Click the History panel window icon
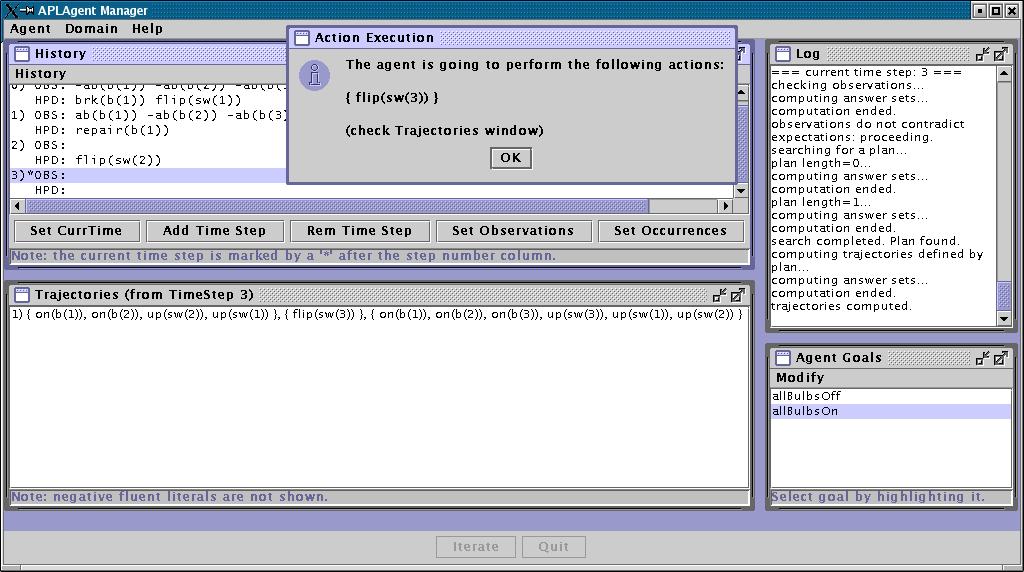The image size is (1024, 572). [21, 54]
